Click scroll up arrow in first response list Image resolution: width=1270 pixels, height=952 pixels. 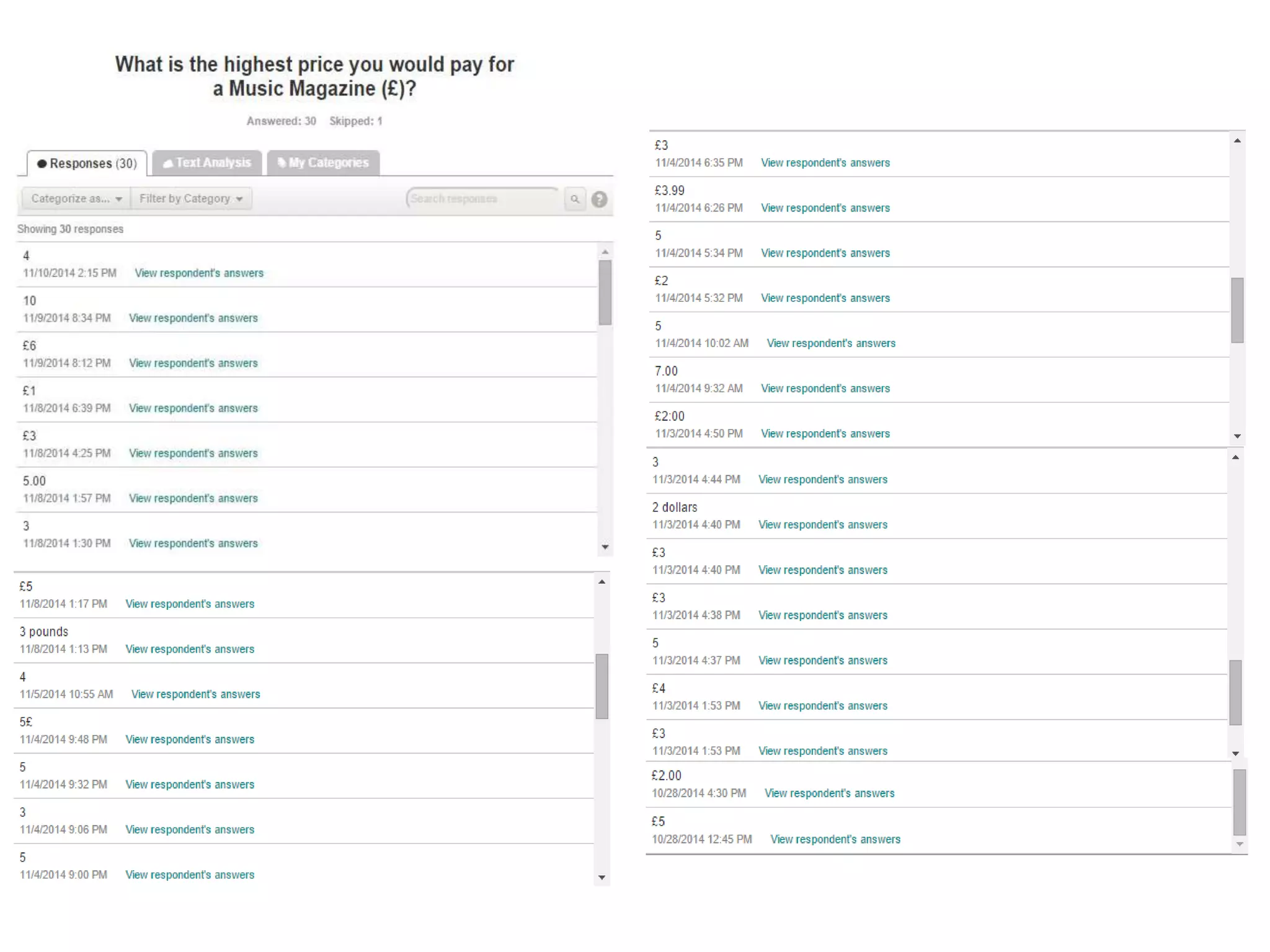point(605,252)
